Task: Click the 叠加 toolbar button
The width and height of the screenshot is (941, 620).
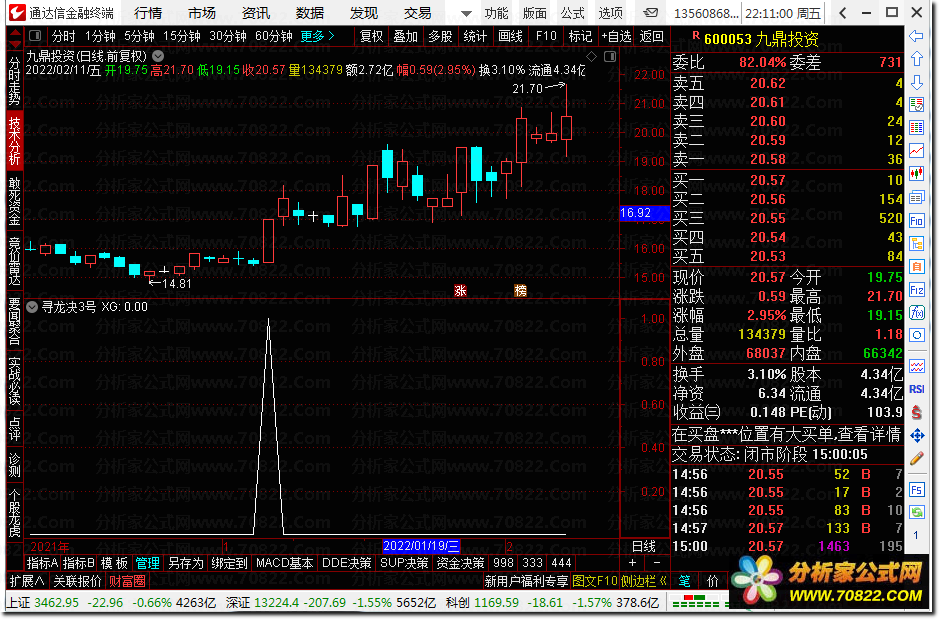Action: point(406,36)
